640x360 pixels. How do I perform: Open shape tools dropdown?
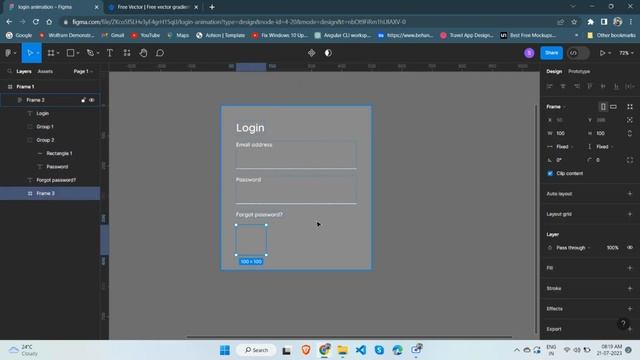[x=78, y=53]
